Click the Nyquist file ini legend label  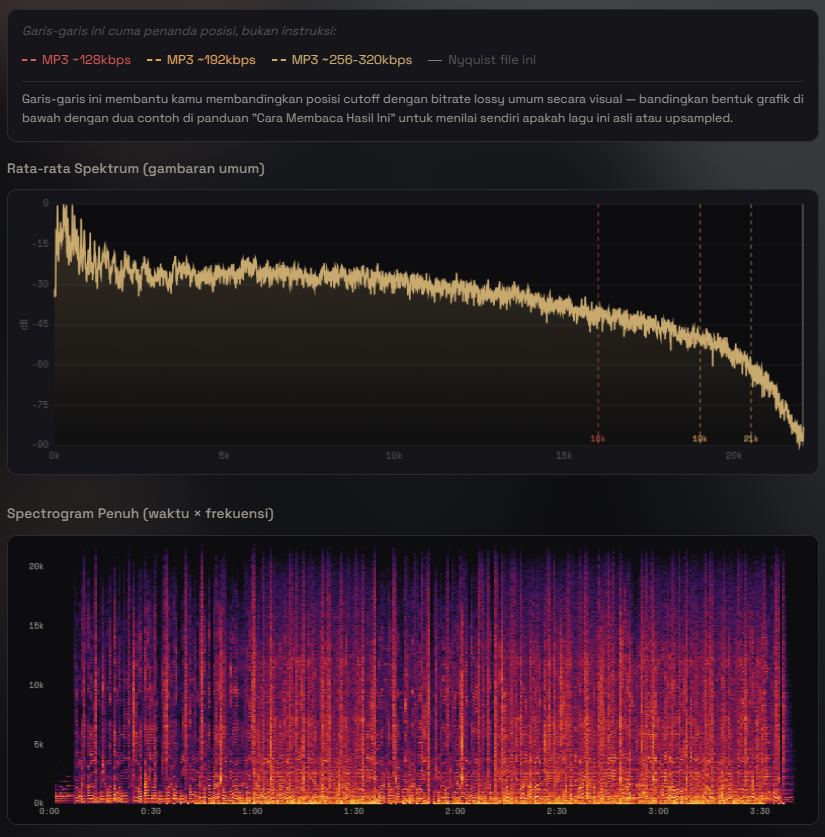pyautogui.click(x=492, y=60)
